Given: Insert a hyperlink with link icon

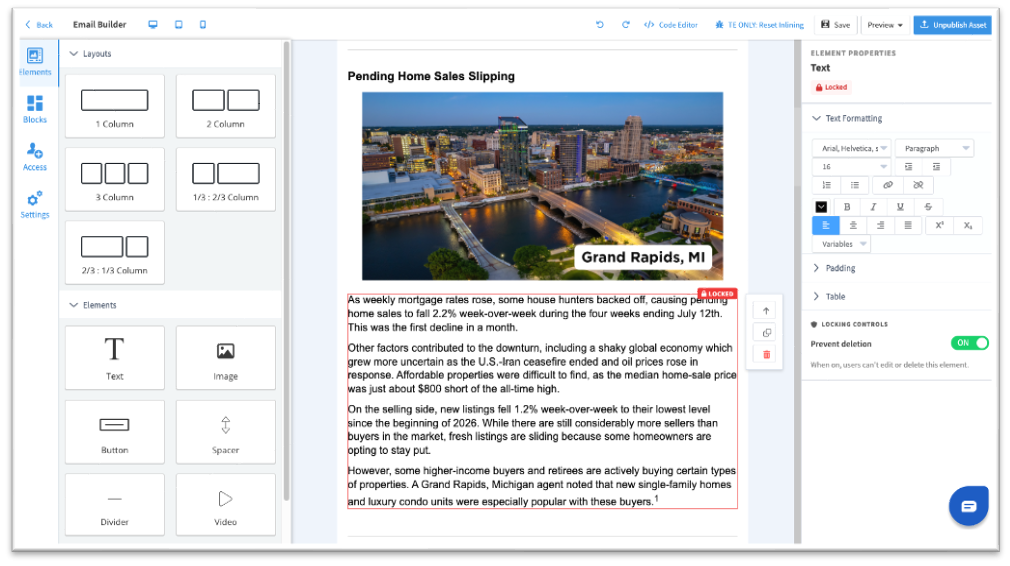Looking at the screenshot, I should click(888, 185).
